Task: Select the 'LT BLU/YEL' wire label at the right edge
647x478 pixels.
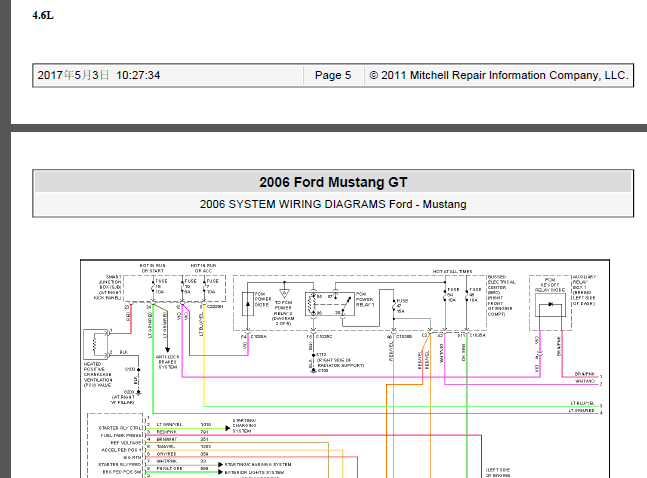Action: pyautogui.click(x=583, y=403)
